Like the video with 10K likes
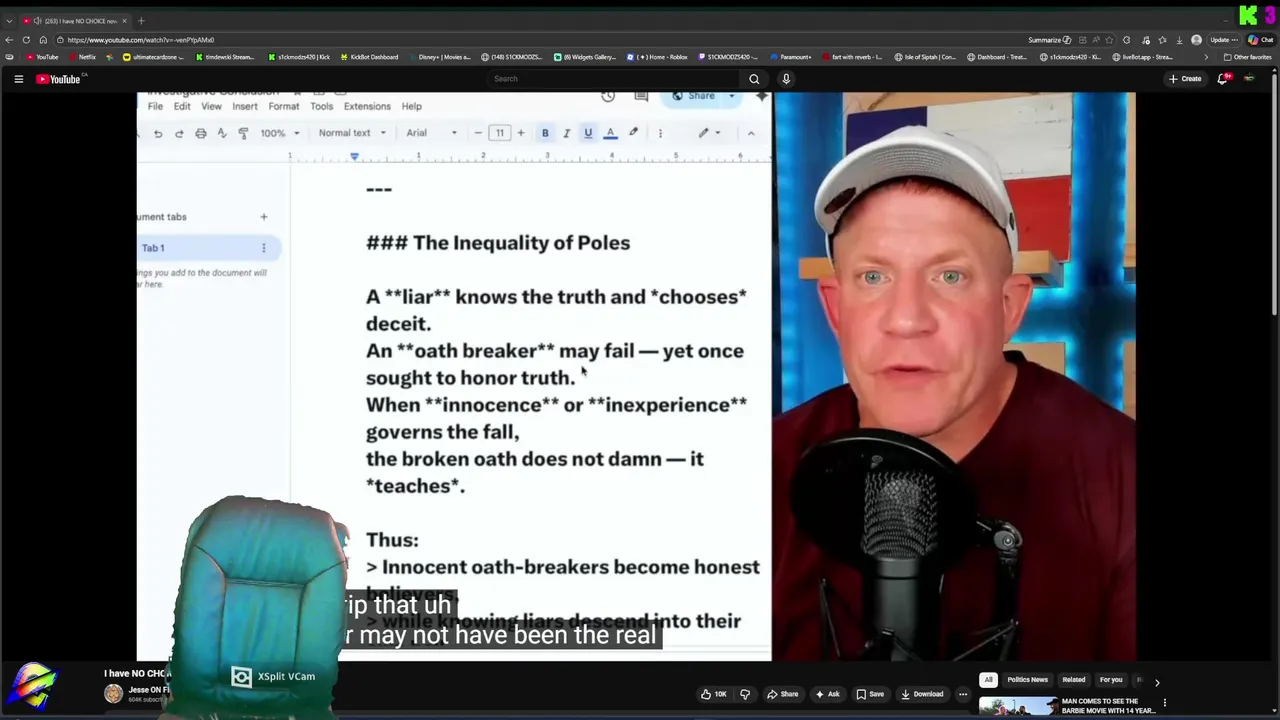The width and height of the screenshot is (1280, 720). (x=713, y=694)
